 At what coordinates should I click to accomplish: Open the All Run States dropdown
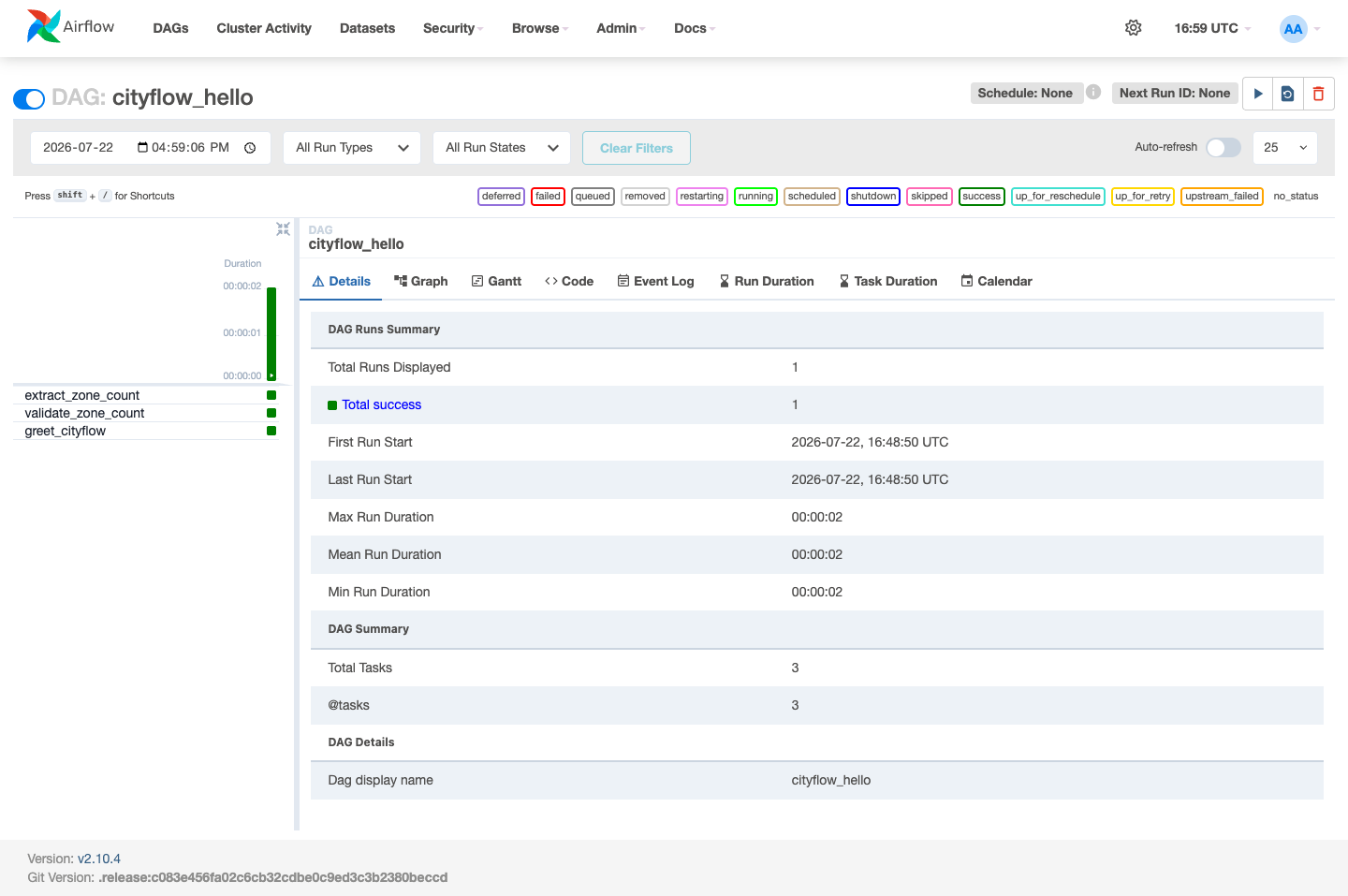click(x=502, y=148)
